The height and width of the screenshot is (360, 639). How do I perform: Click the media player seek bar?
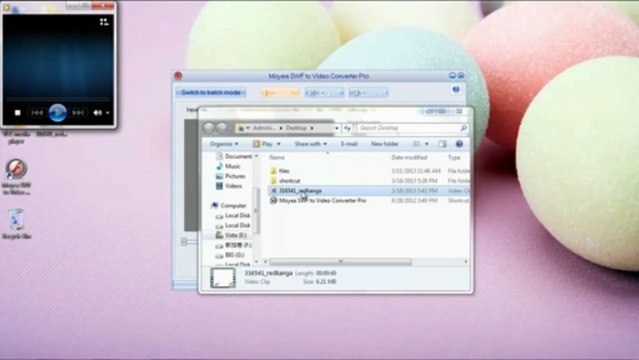point(58,99)
